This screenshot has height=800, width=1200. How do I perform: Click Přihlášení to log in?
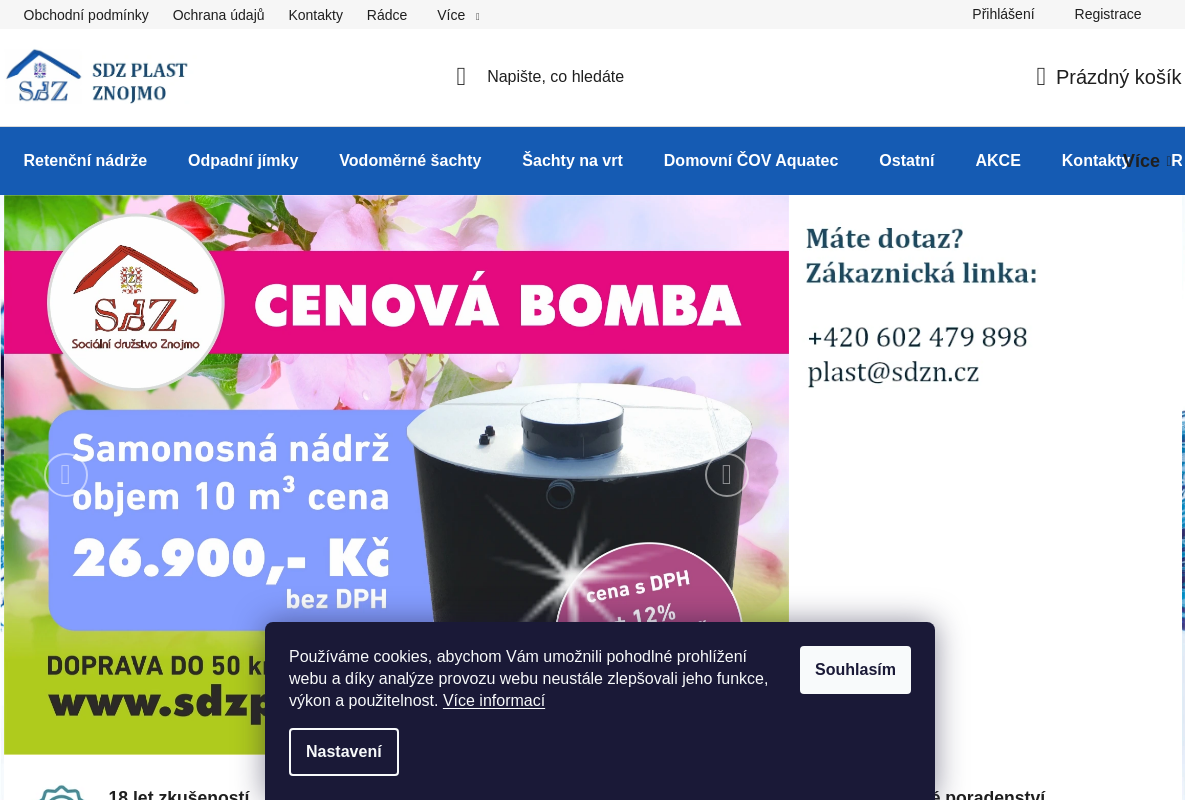pos(1003,14)
